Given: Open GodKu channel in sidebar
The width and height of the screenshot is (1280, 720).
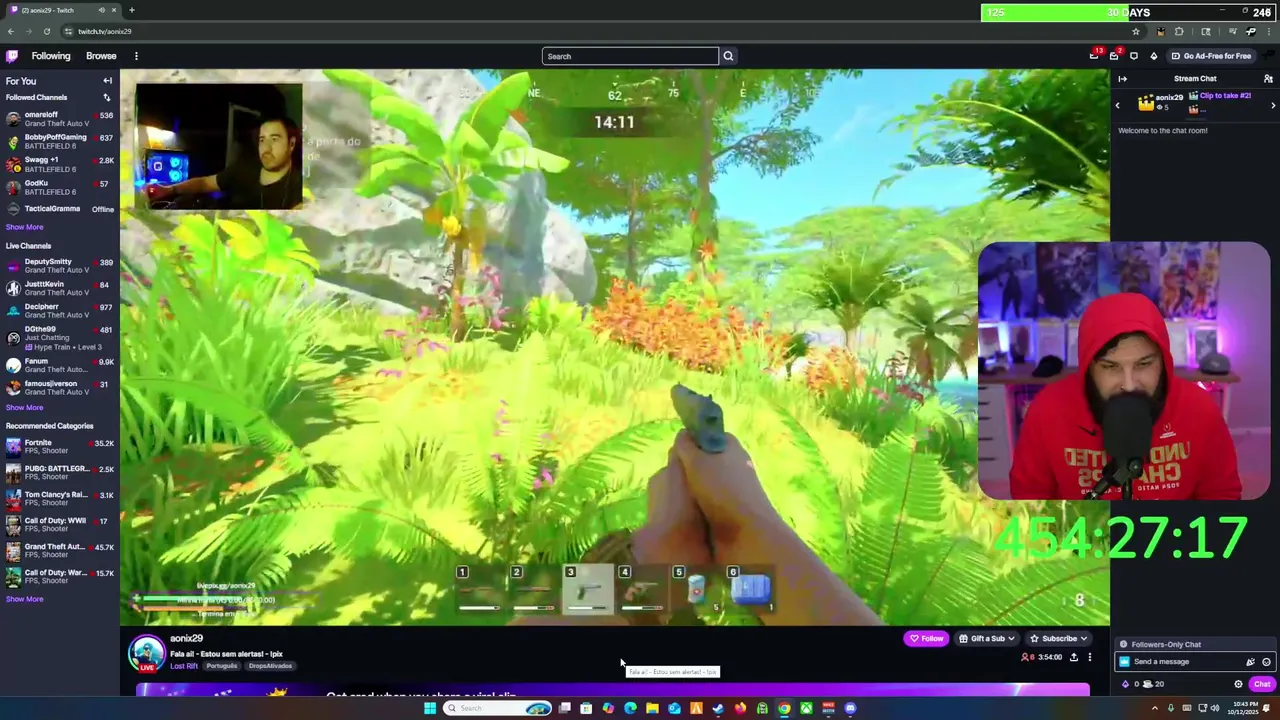Looking at the screenshot, I should point(60,187).
